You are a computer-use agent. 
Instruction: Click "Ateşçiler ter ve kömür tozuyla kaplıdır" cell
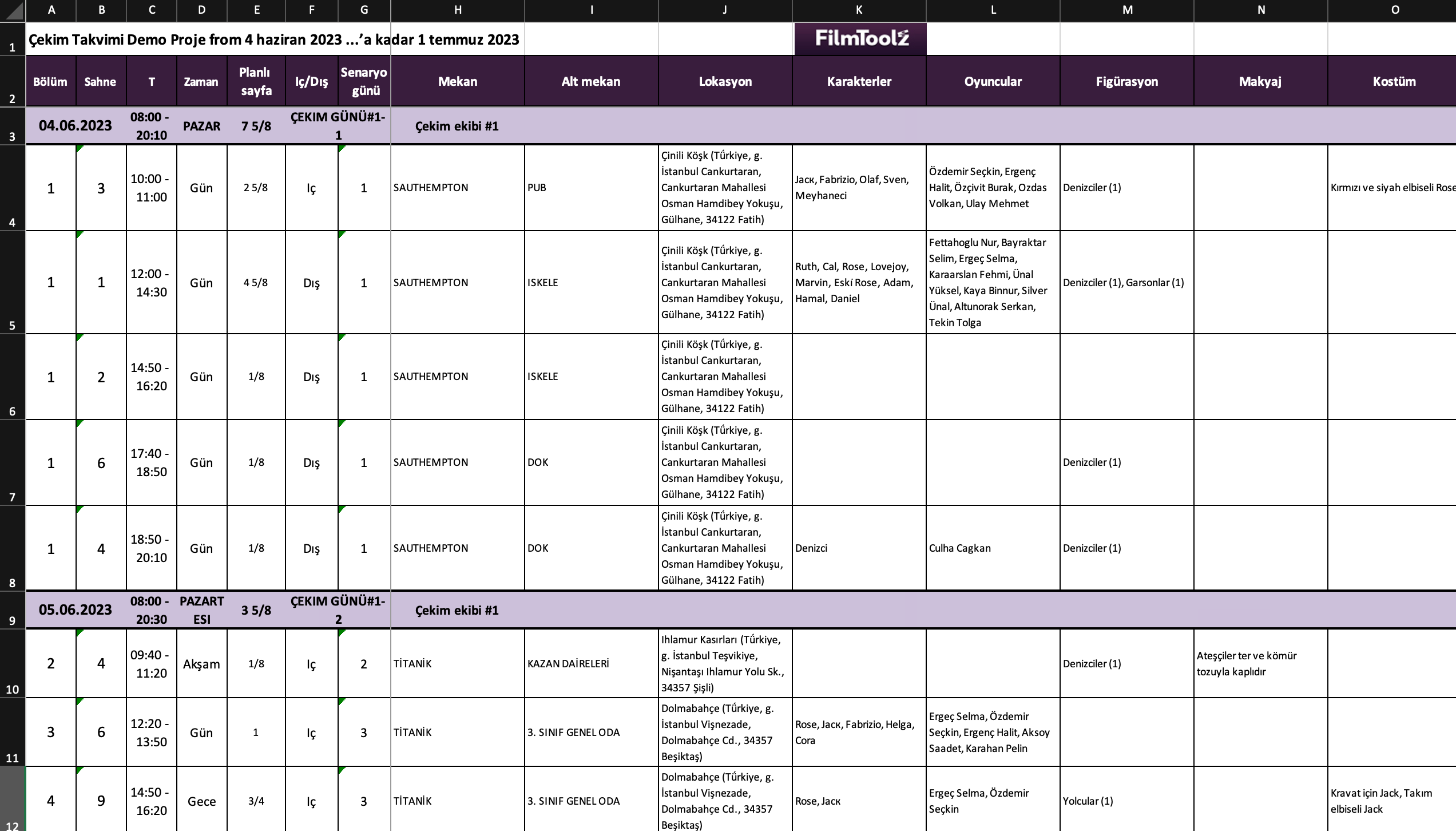coord(1260,664)
